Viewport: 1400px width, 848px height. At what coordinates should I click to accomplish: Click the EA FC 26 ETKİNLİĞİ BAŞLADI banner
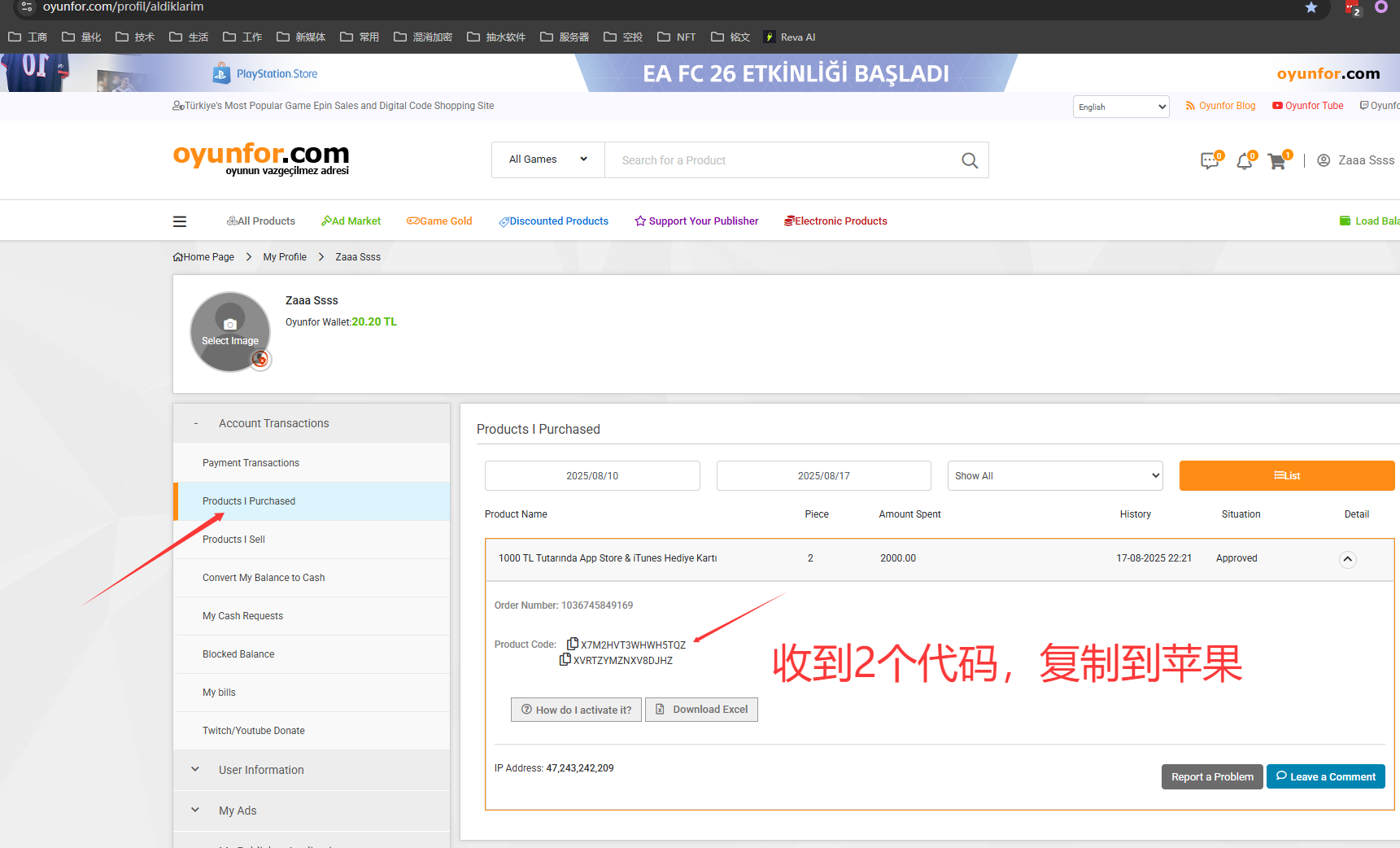coord(796,73)
